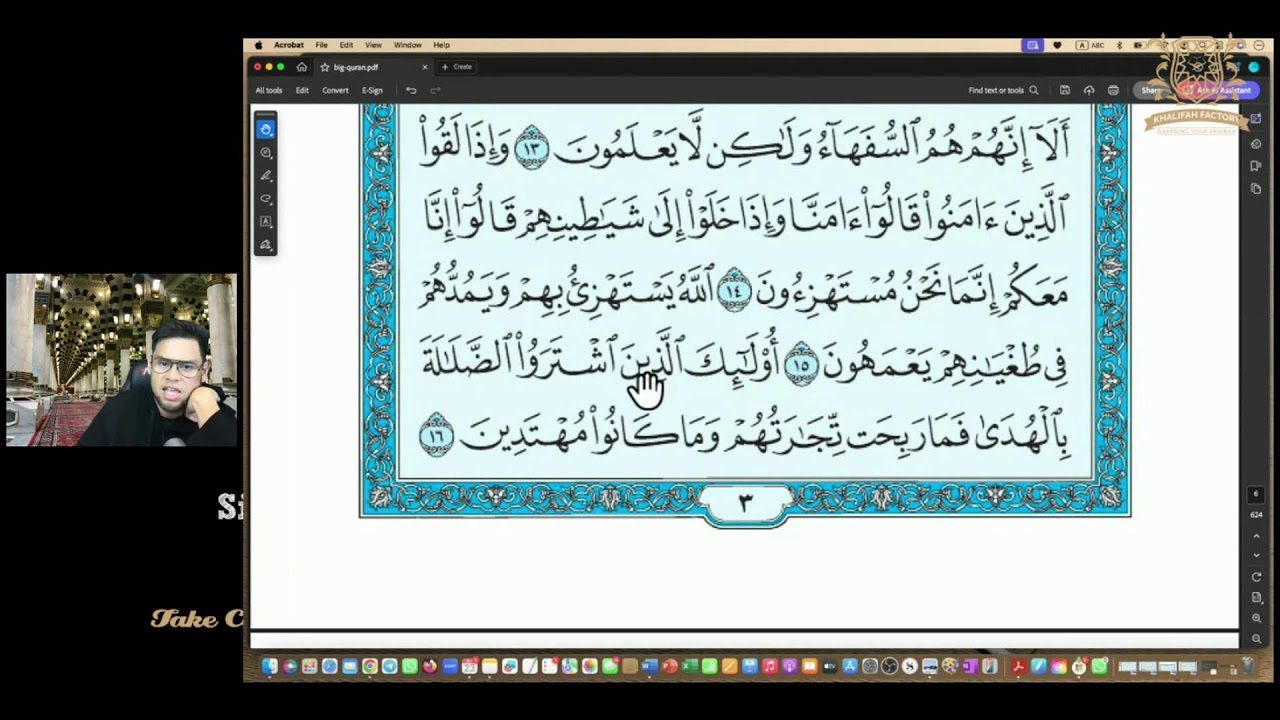Click the redo arrow
This screenshot has height=720, width=1280.
435,90
